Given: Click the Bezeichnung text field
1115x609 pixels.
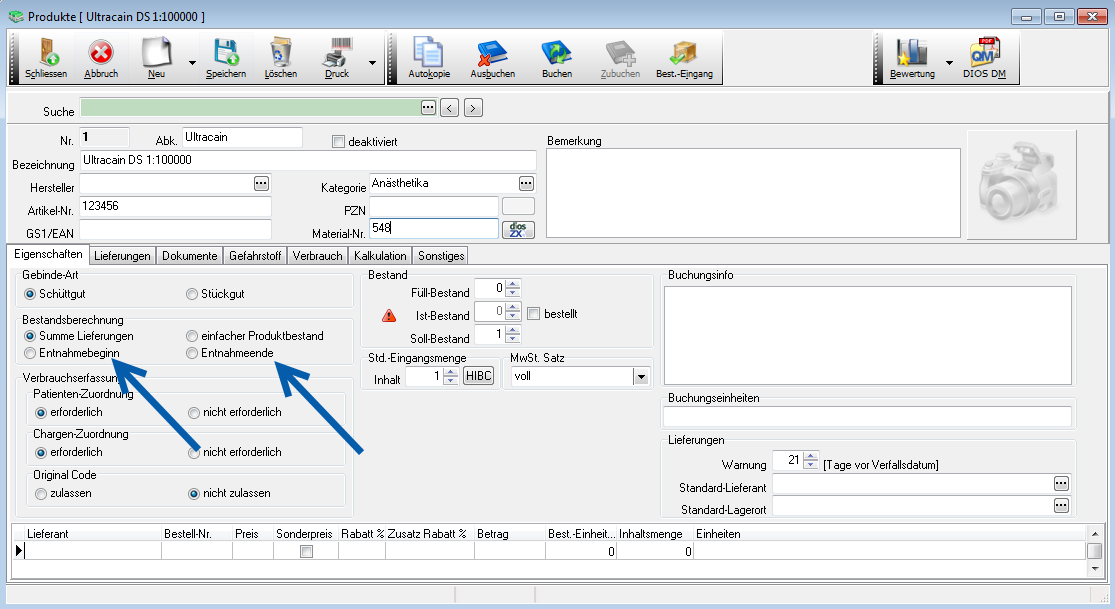Looking at the screenshot, I should (x=308, y=161).
